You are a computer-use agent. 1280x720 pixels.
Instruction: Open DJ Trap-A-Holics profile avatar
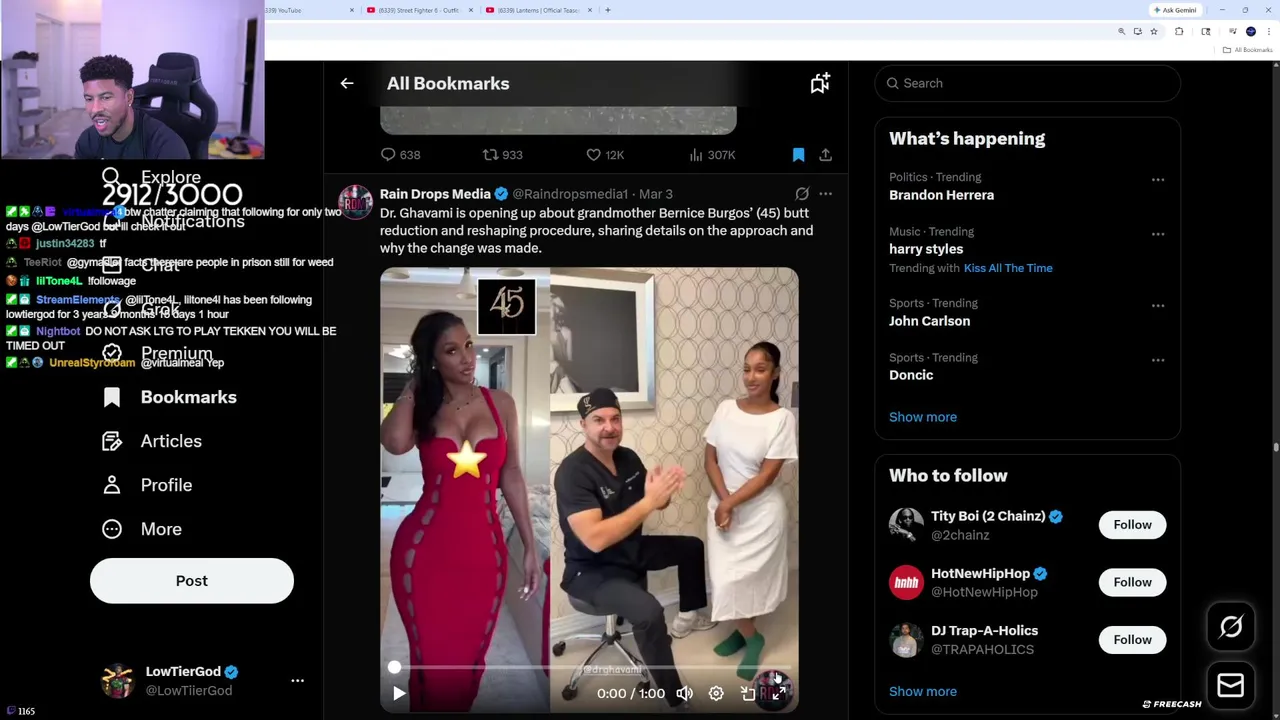coord(906,639)
